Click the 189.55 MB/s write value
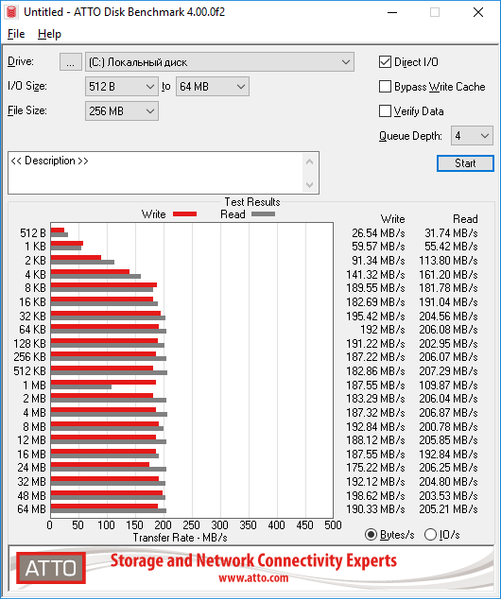The height and width of the screenshot is (599, 501). pyautogui.click(x=376, y=288)
